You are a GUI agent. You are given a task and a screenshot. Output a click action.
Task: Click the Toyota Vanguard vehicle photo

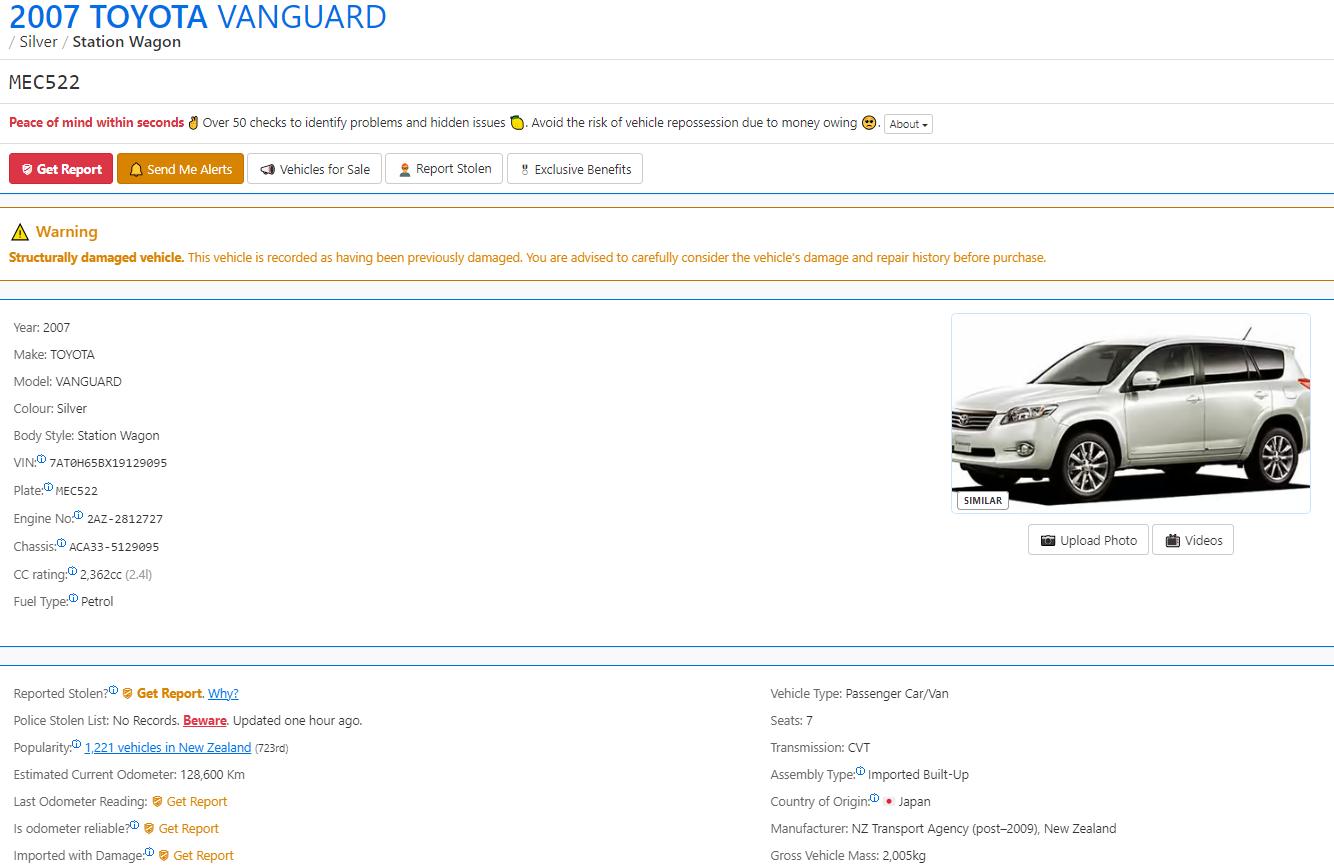click(1130, 413)
